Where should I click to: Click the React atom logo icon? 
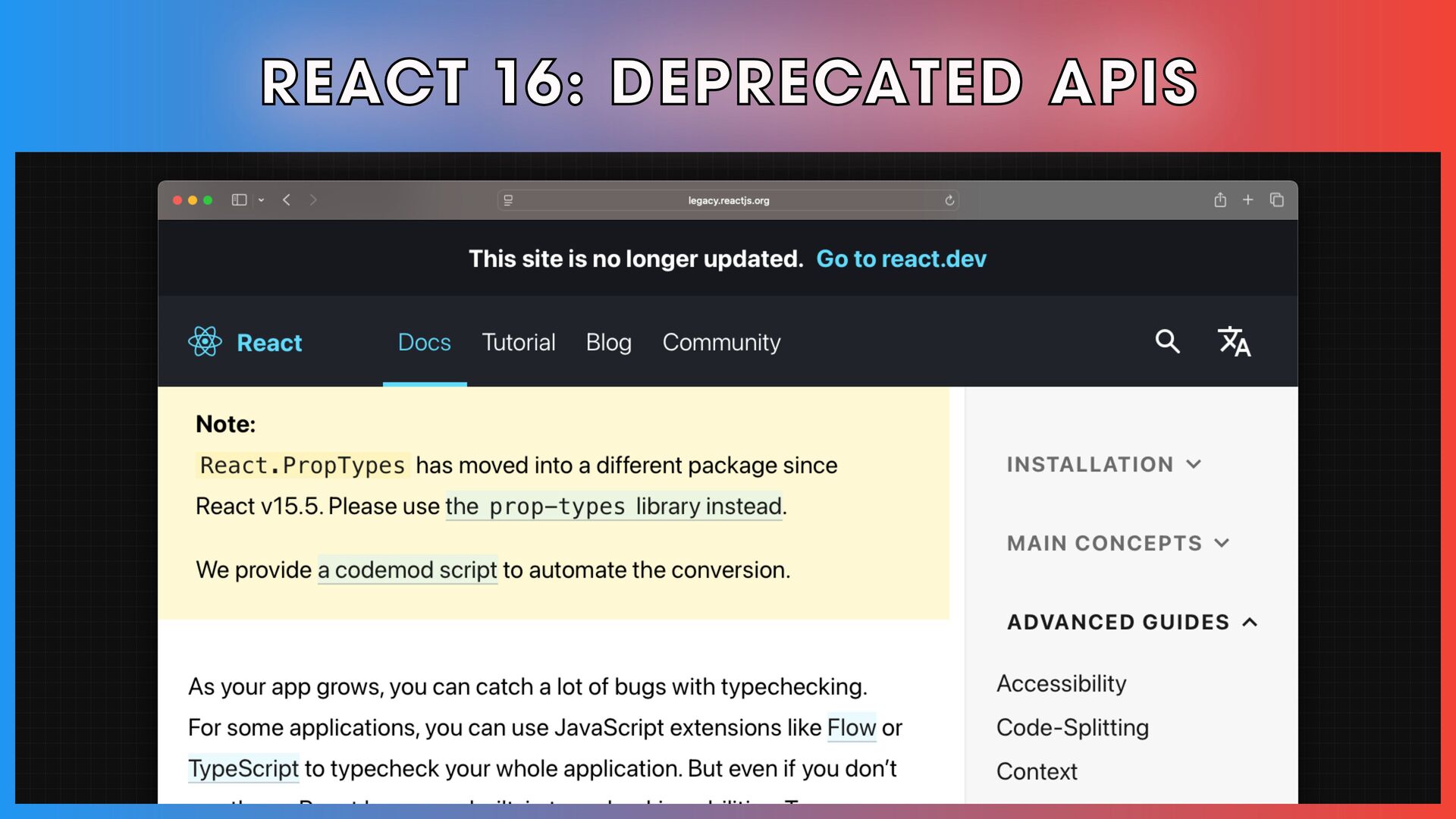(205, 342)
